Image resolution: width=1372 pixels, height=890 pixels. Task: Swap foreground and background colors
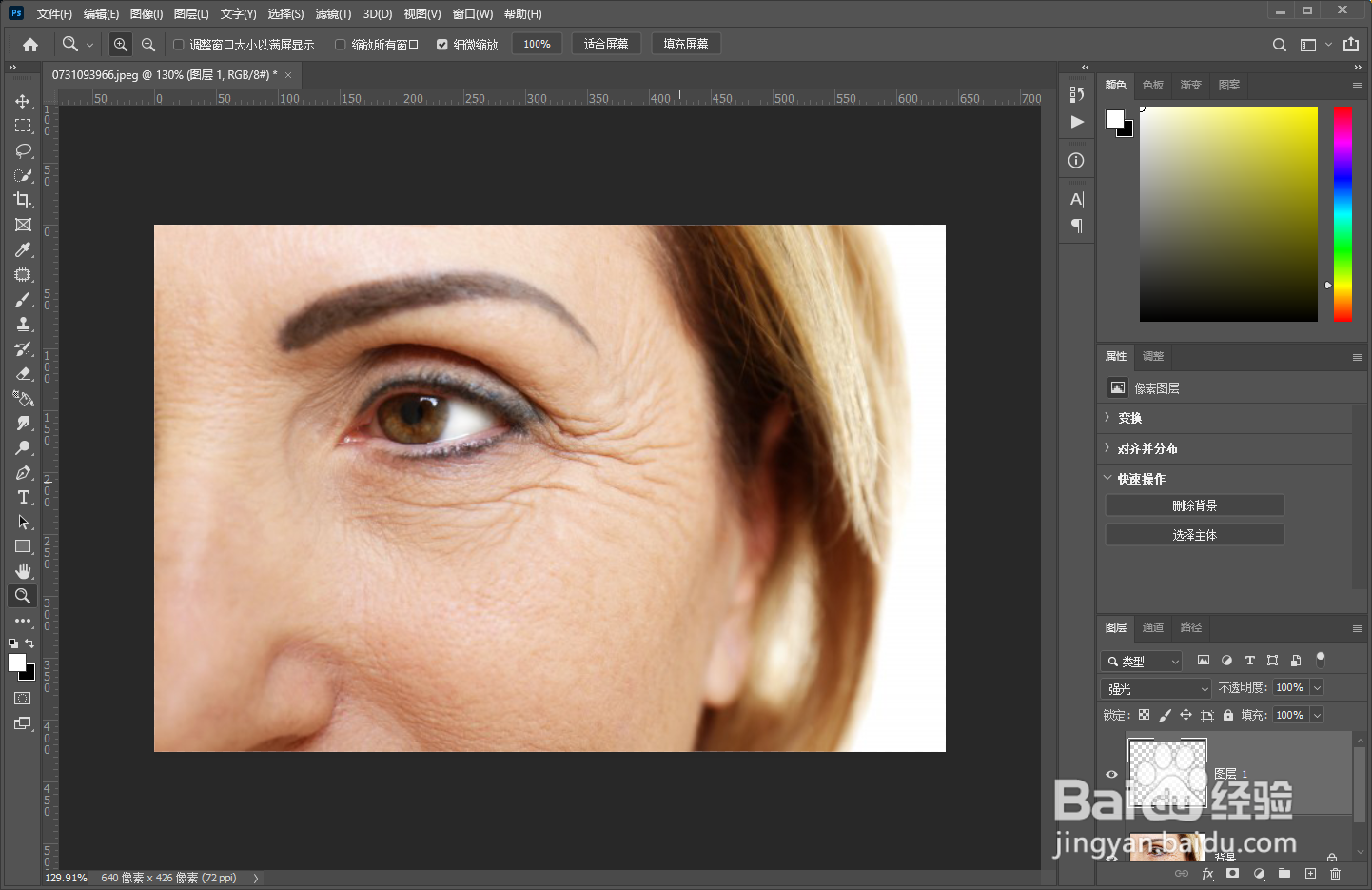(29, 643)
